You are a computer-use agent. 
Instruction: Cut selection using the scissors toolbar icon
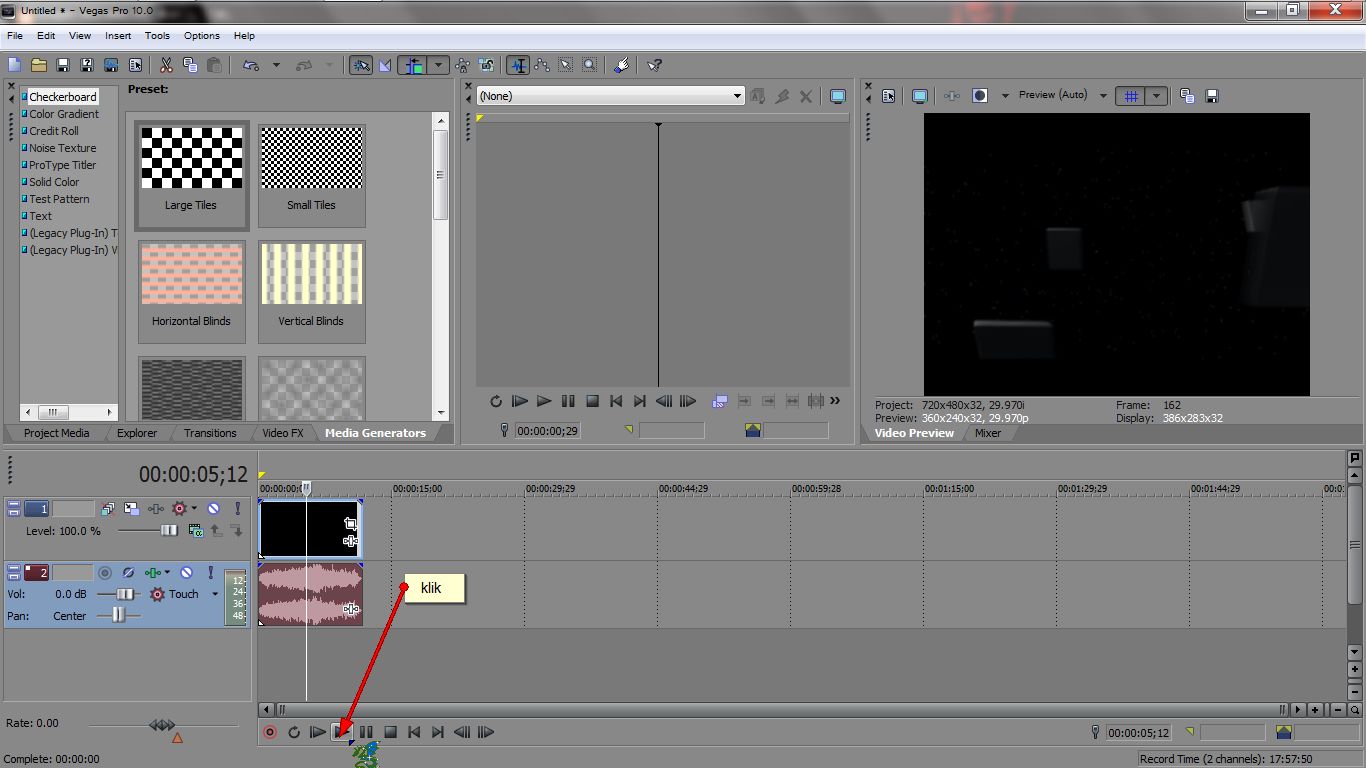[x=166, y=64]
